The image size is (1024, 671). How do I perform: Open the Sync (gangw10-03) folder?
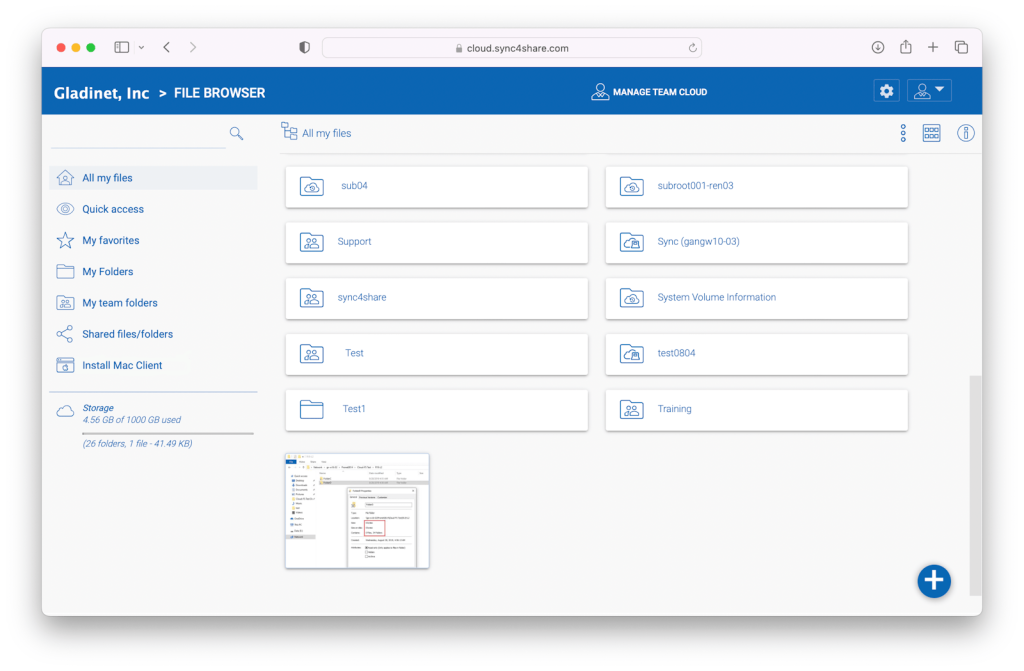(x=756, y=242)
